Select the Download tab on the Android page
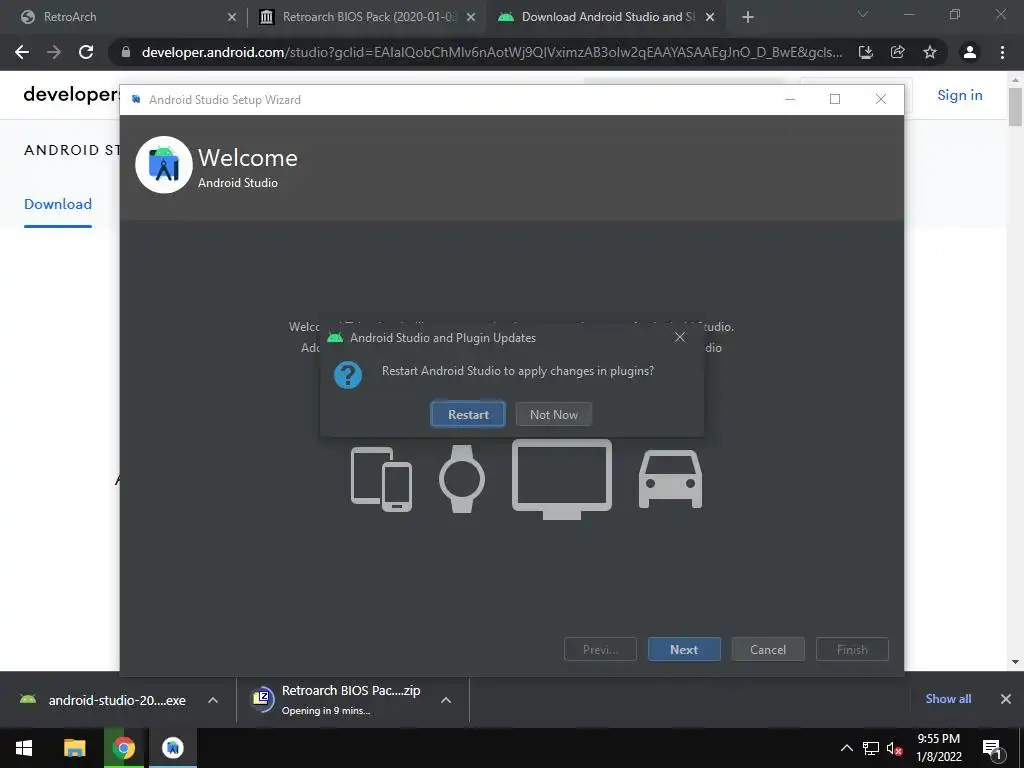The height and width of the screenshot is (768, 1024). pyautogui.click(x=57, y=204)
